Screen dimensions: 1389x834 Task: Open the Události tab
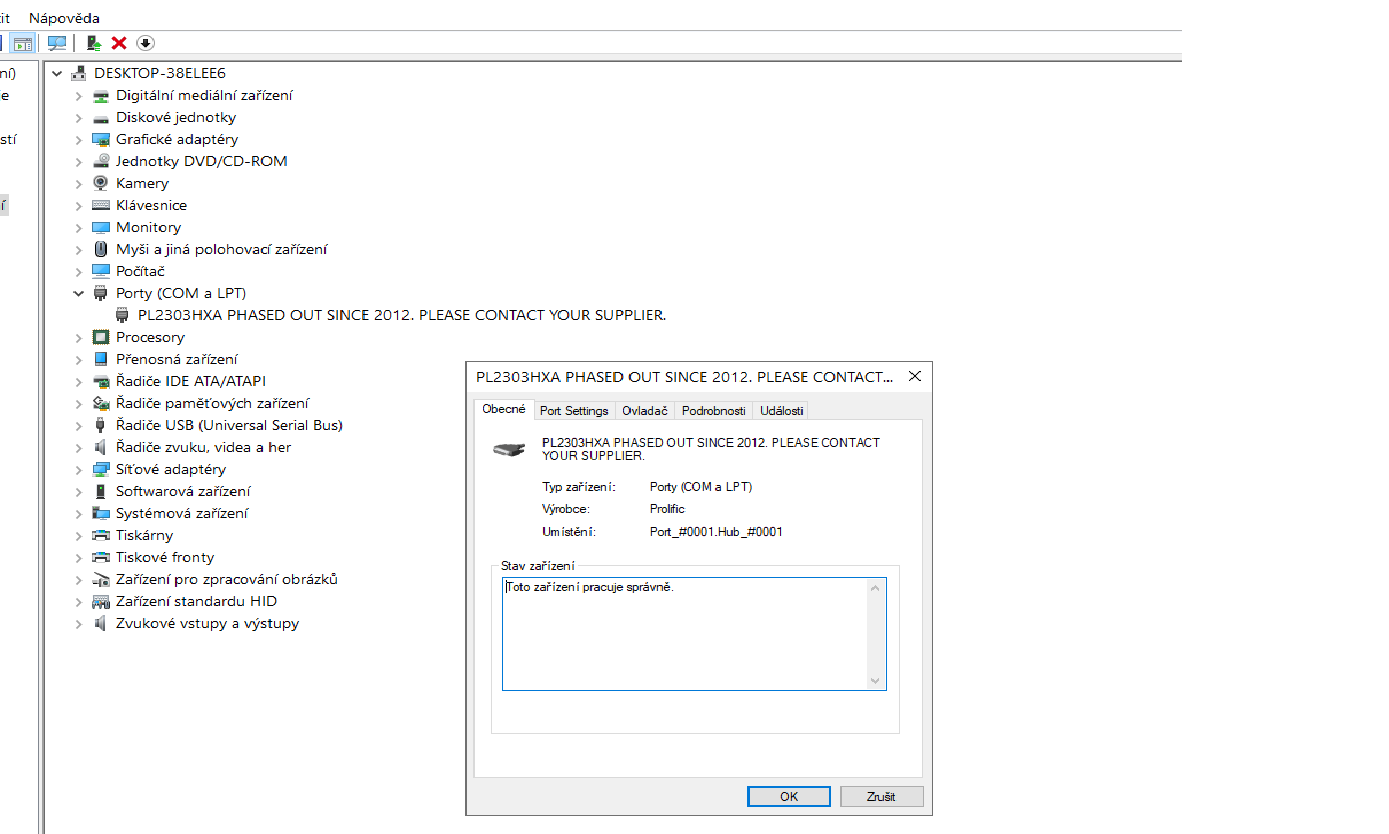pyautogui.click(x=780, y=411)
